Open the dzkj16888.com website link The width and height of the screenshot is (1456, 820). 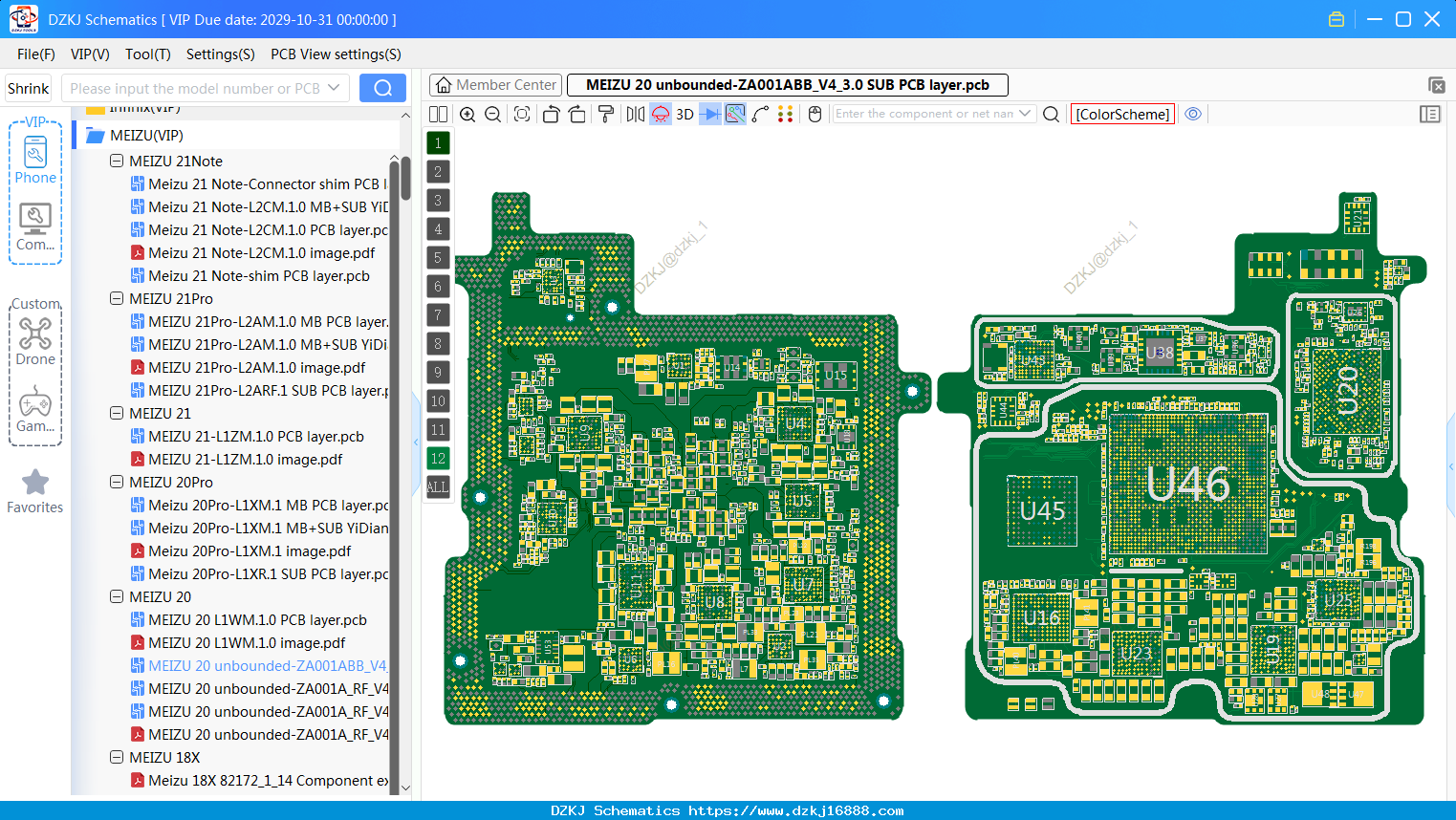795,810
